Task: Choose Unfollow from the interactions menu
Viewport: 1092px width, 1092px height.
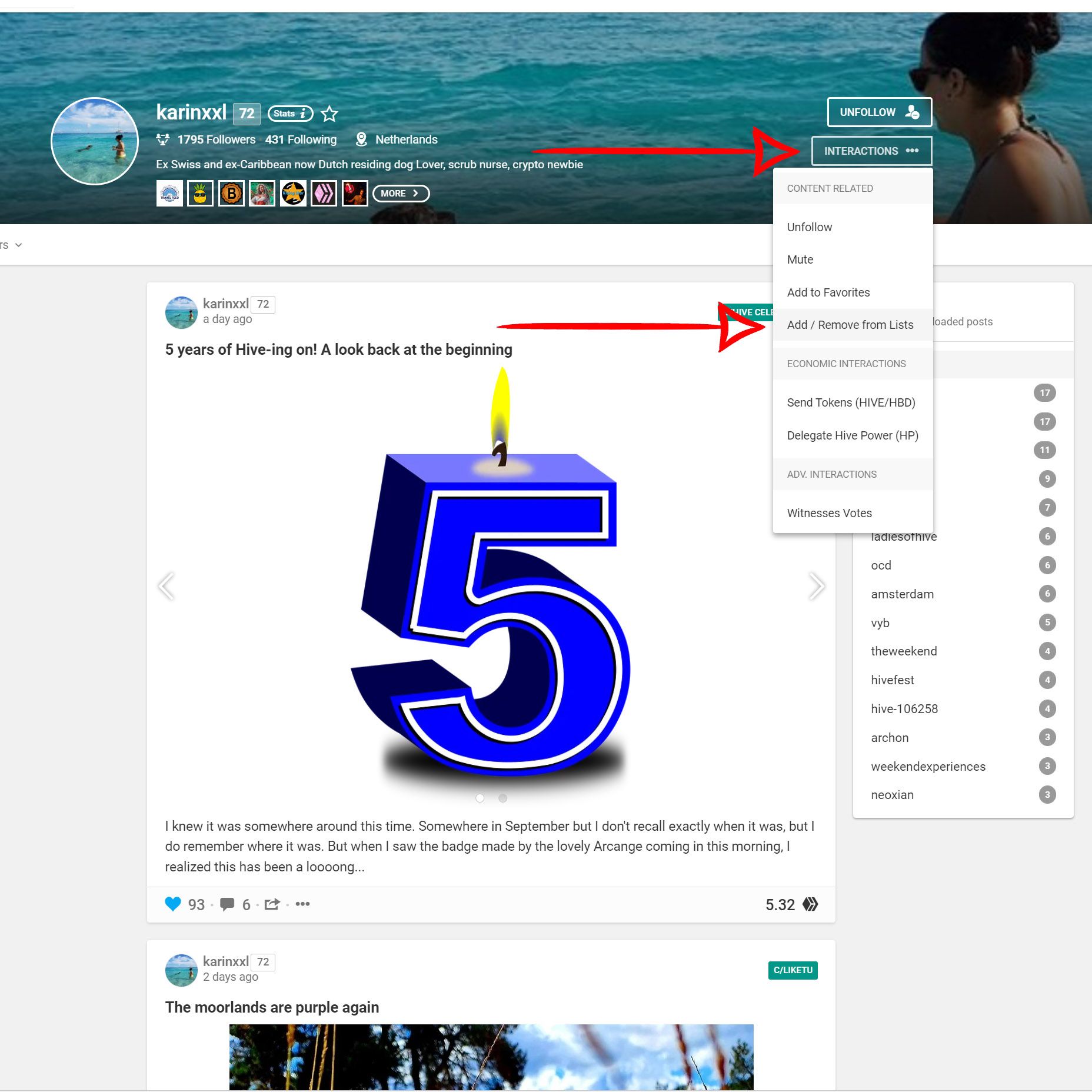Action: [853, 227]
